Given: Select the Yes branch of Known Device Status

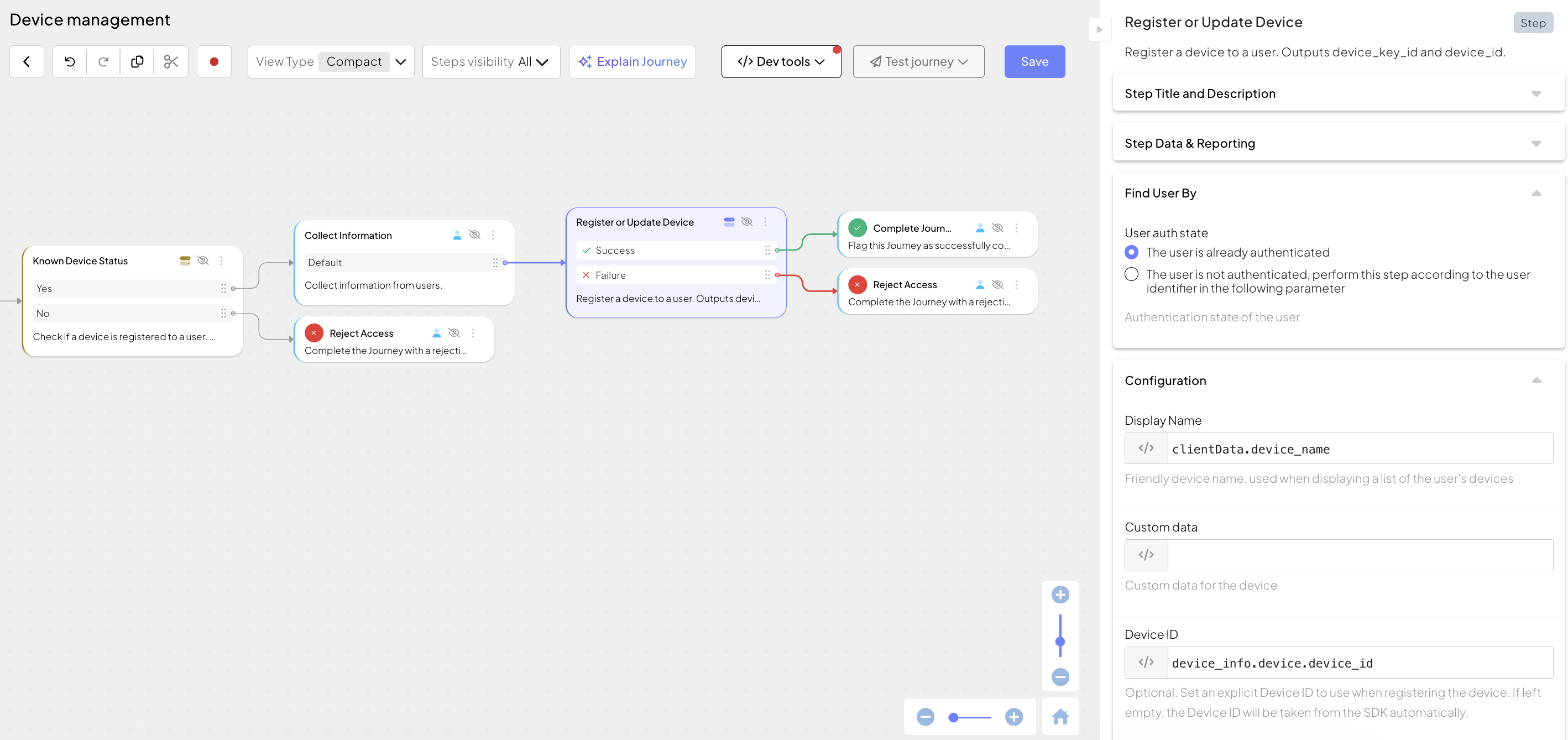Looking at the screenshot, I should 132,289.
